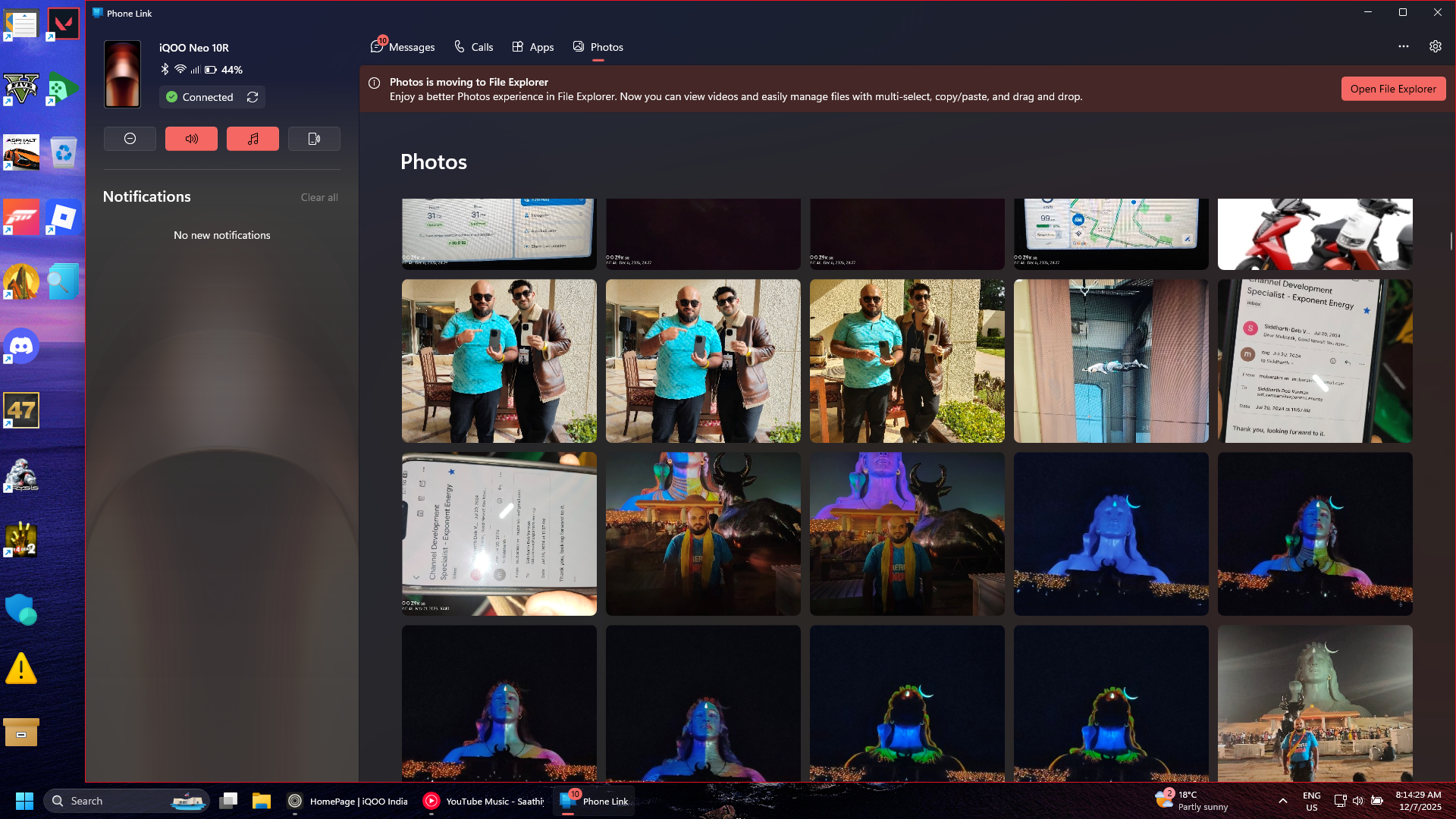The width and height of the screenshot is (1456, 819).
Task: Click the info icon in banner
Action: (374, 83)
